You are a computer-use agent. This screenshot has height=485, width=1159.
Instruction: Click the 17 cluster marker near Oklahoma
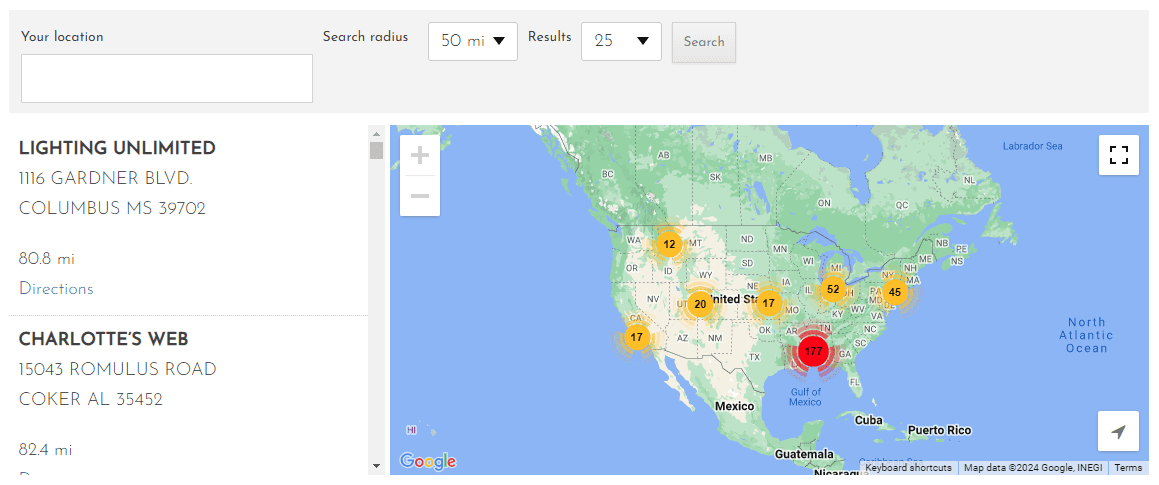768,303
